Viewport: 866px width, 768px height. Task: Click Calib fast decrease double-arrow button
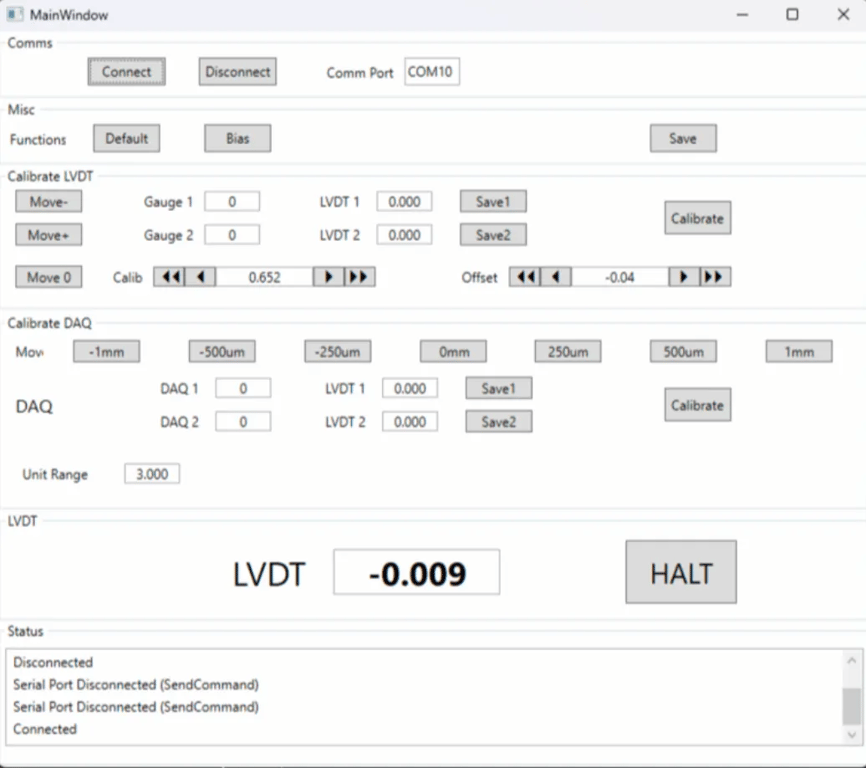[x=170, y=277]
